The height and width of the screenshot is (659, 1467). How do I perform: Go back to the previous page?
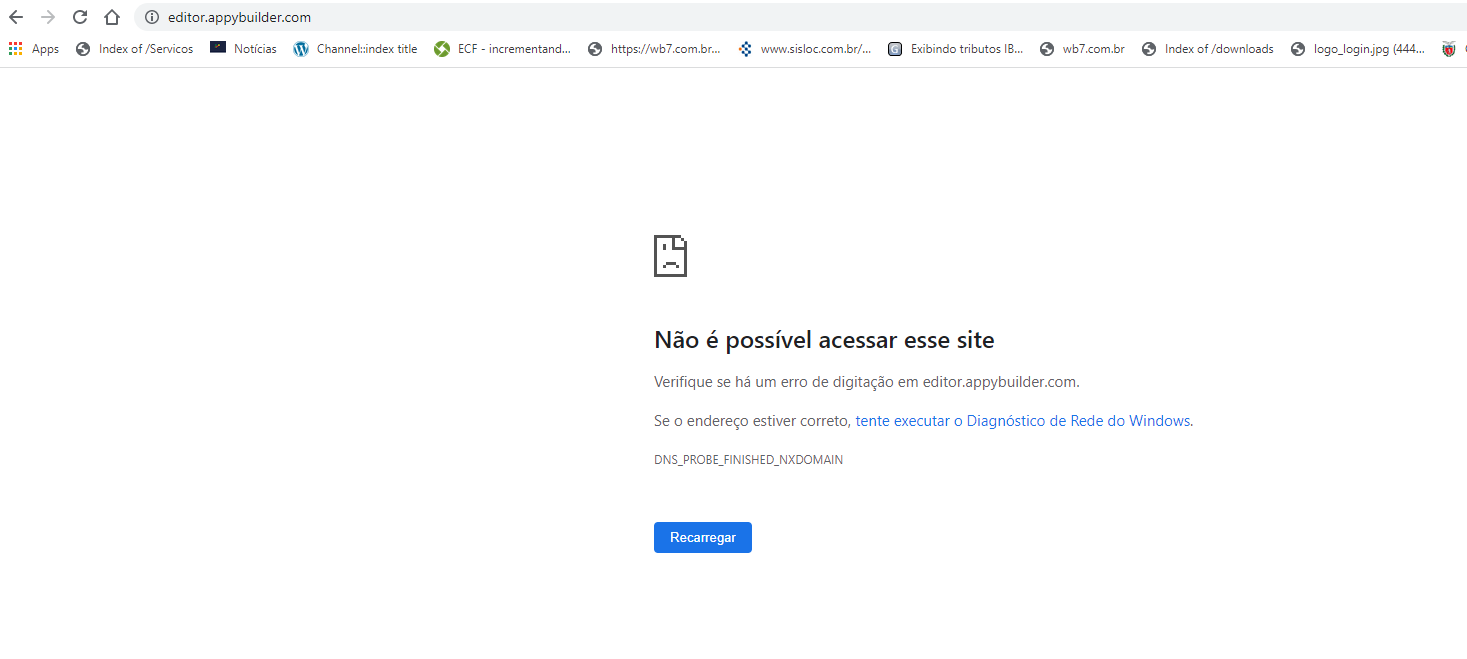pos(16,17)
